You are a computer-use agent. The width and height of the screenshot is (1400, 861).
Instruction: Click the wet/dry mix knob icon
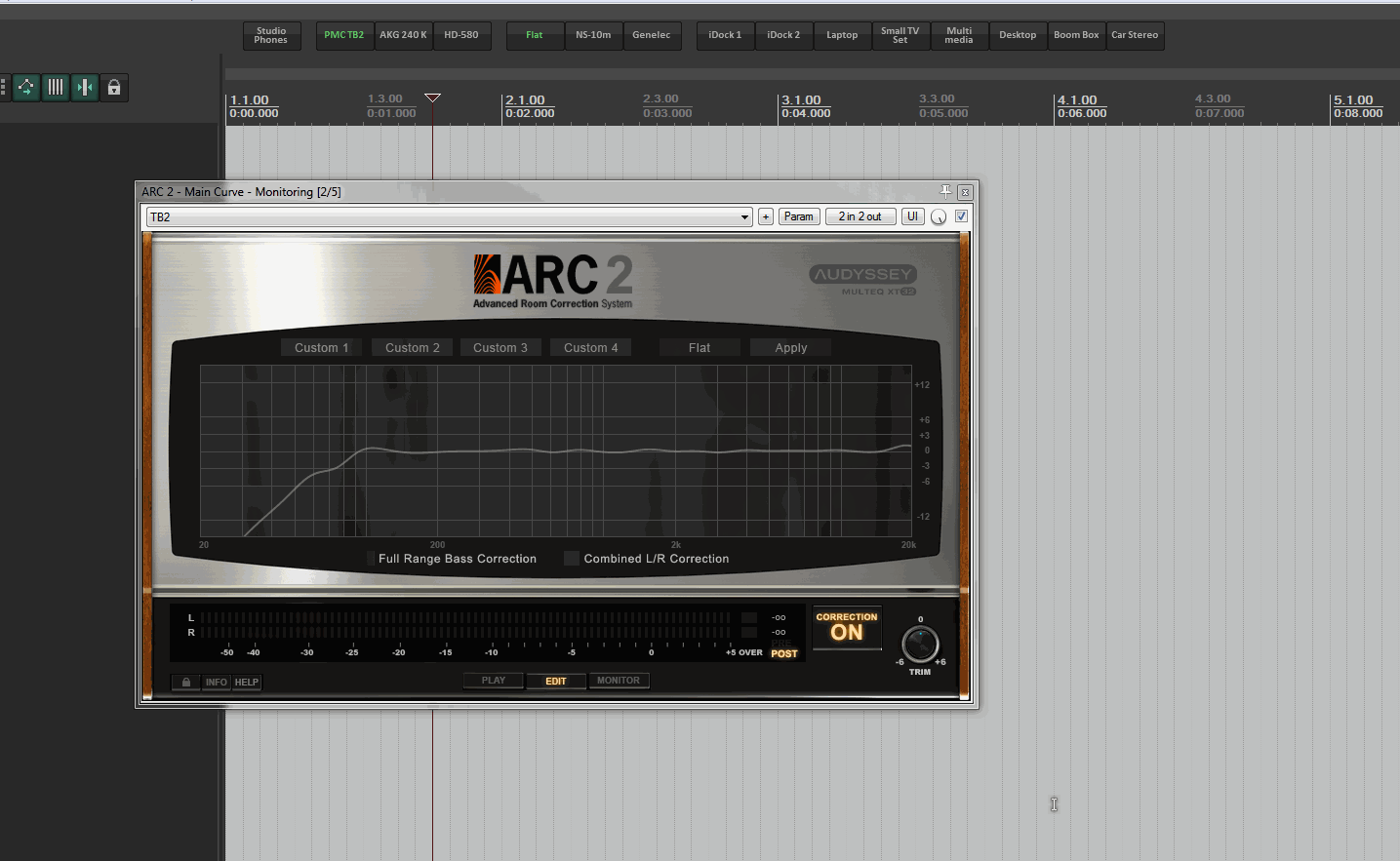point(939,217)
